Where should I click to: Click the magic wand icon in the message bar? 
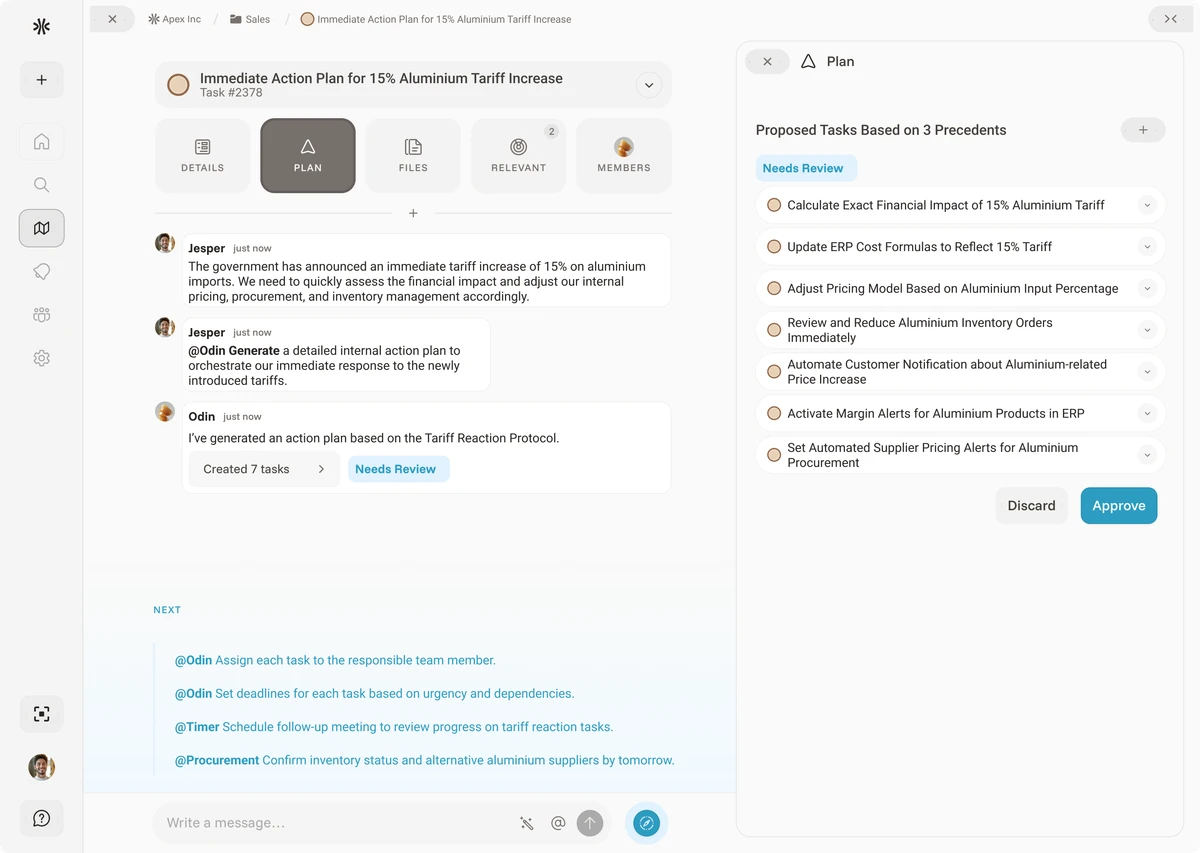(526, 822)
